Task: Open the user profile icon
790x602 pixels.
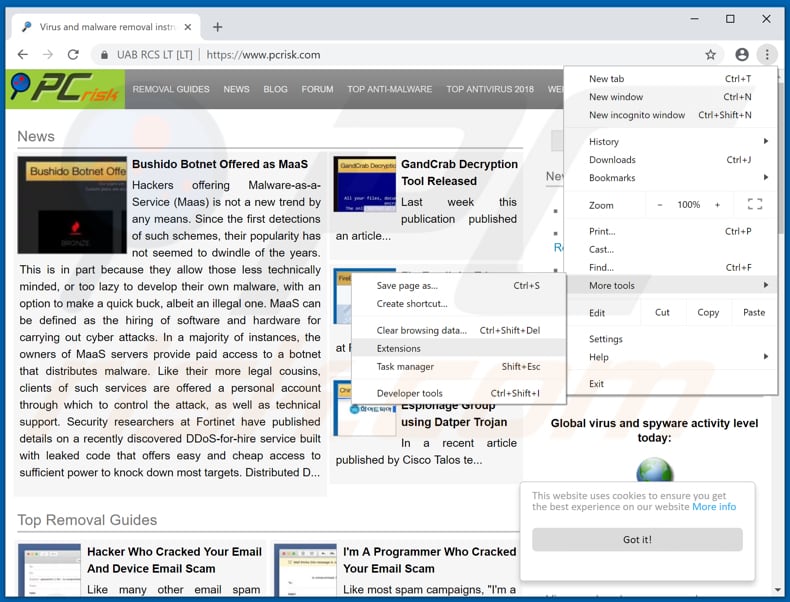Action: (742, 54)
